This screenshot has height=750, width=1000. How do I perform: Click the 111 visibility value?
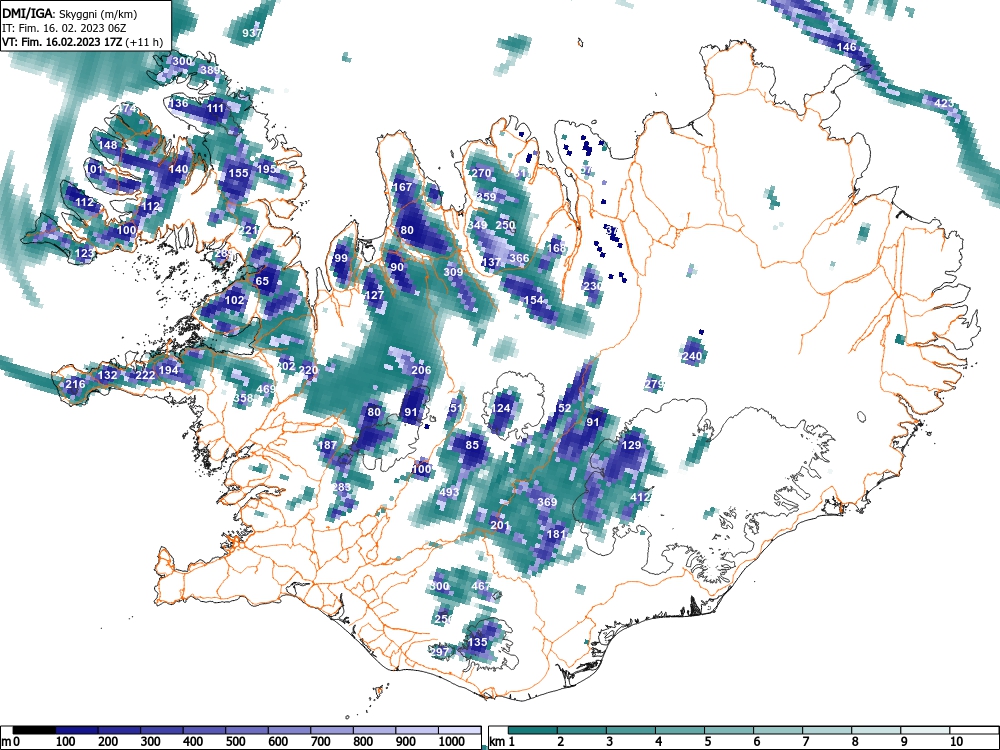click(216, 108)
